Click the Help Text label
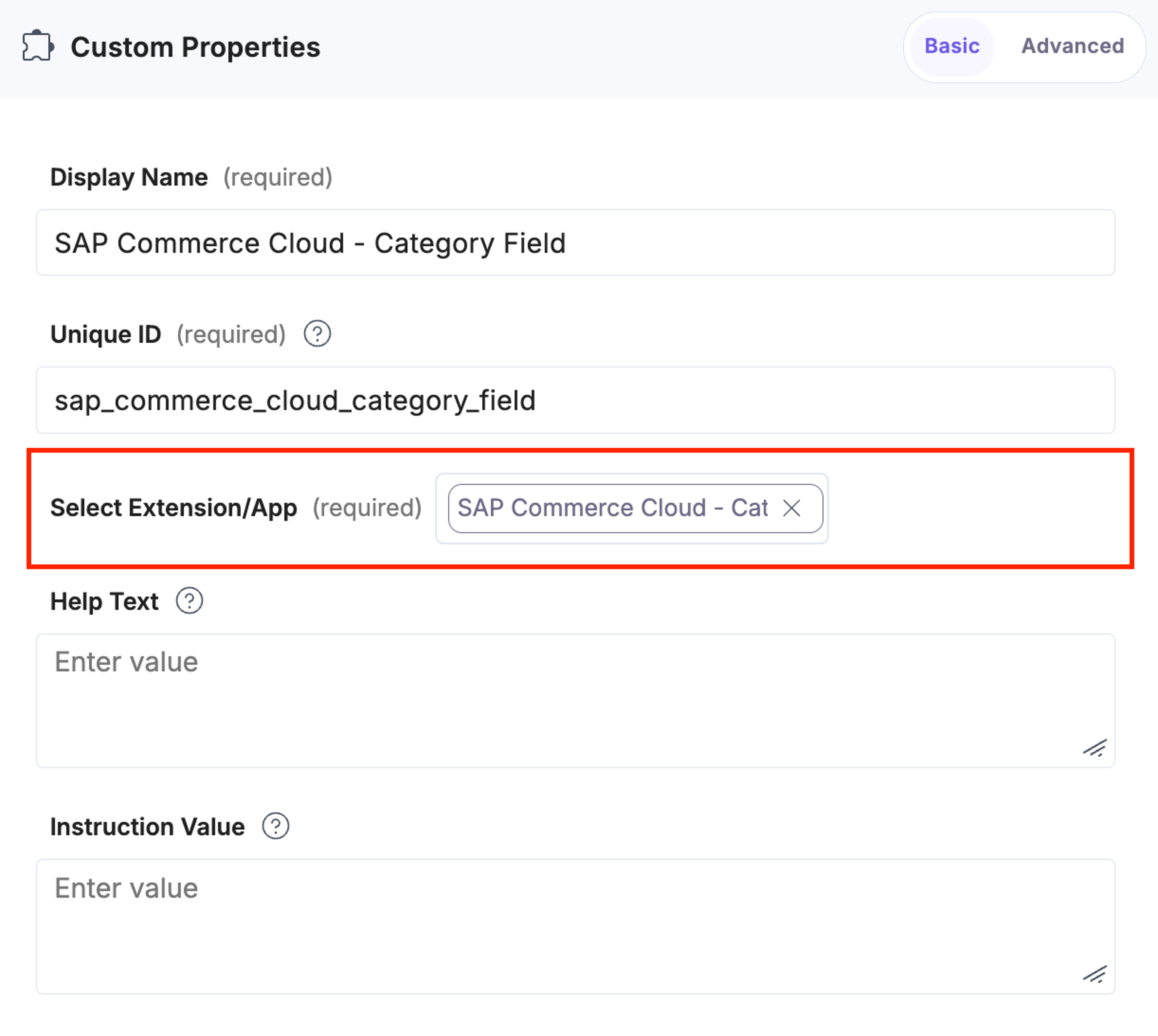Screen dimensions: 1158x1036 point(104,602)
